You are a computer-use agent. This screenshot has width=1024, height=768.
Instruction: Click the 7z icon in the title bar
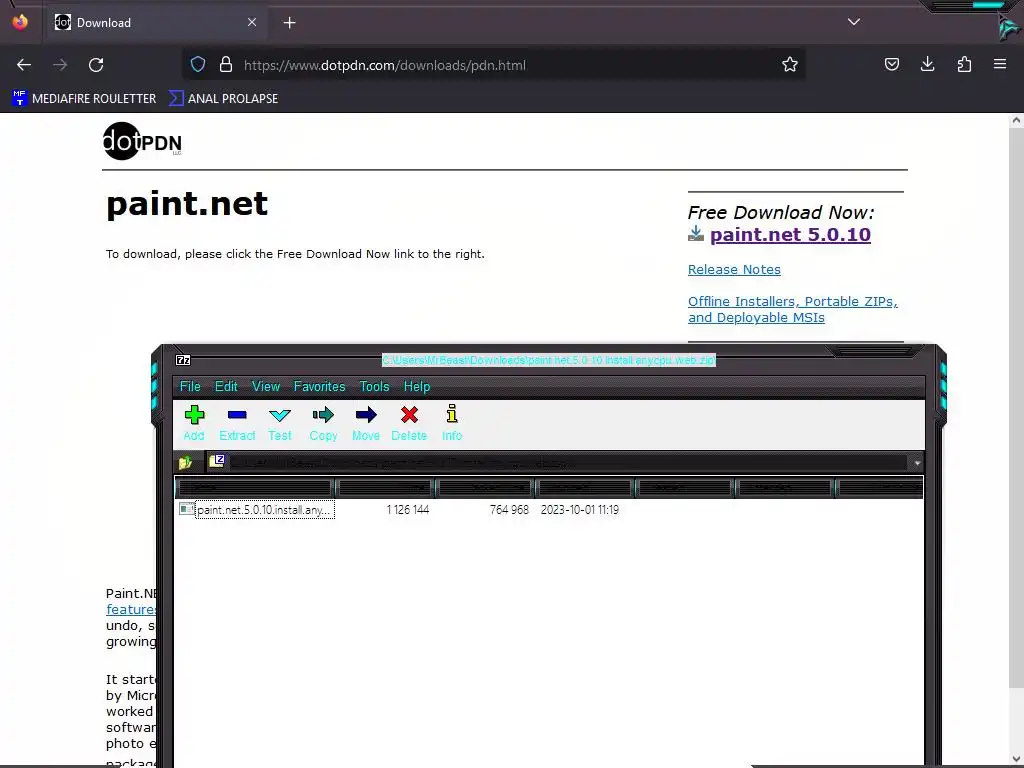[184, 360]
